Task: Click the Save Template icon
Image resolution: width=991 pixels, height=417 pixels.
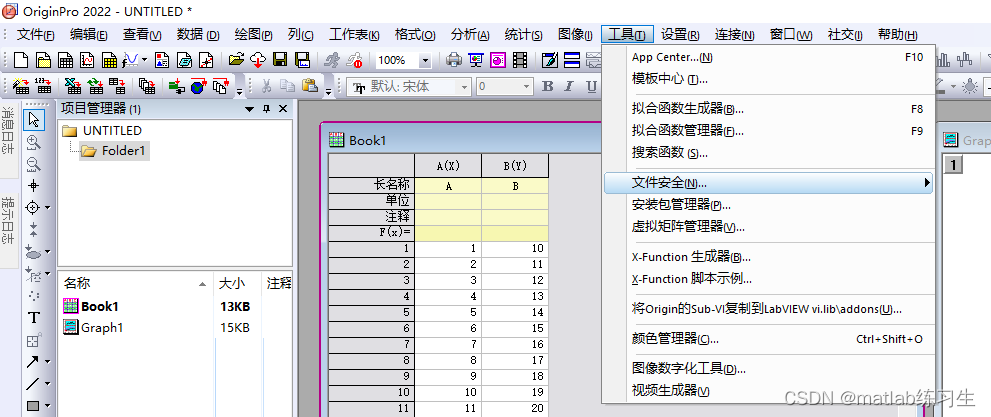Action: (x=303, y=61)
